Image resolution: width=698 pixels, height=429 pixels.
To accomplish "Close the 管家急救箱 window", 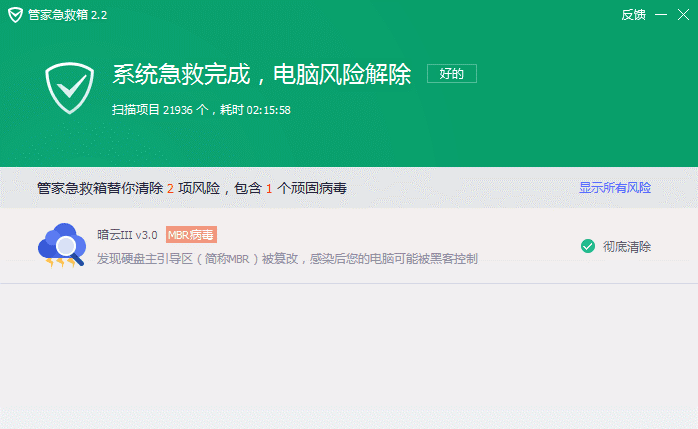I will 683,15.
